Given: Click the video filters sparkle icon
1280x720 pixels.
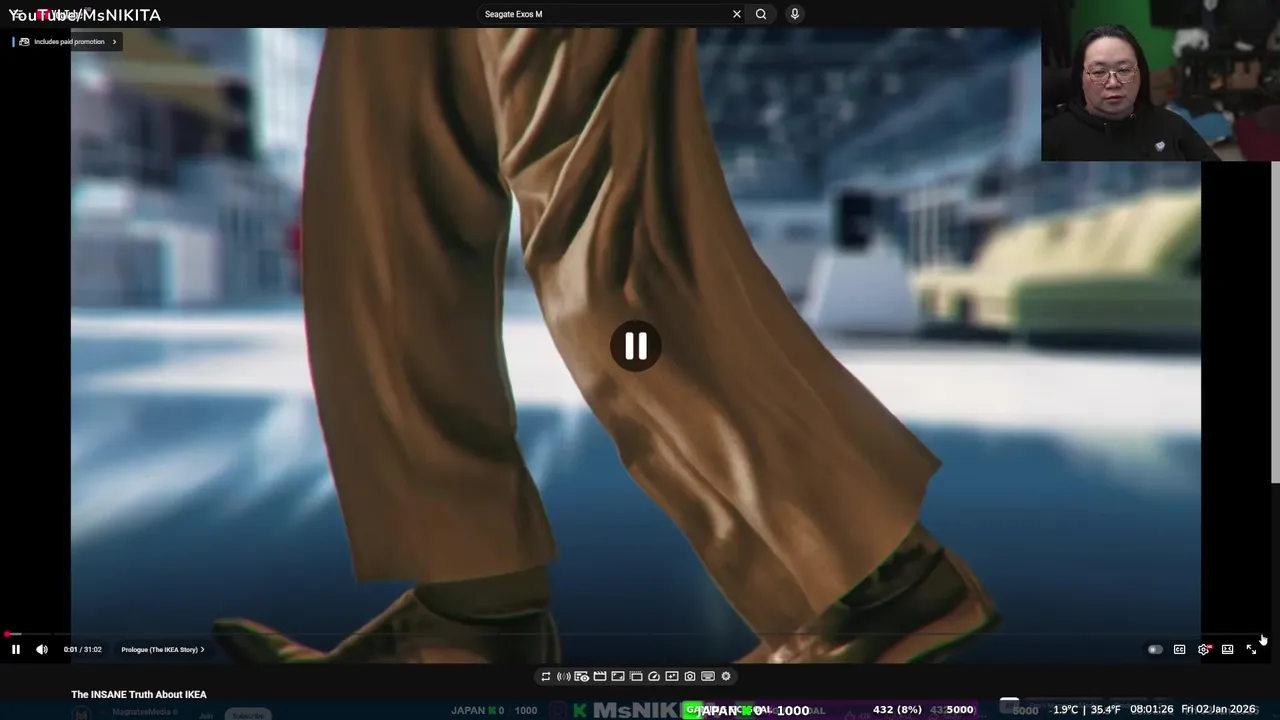Looking at the screenshot, I should [x=672, y=677].
